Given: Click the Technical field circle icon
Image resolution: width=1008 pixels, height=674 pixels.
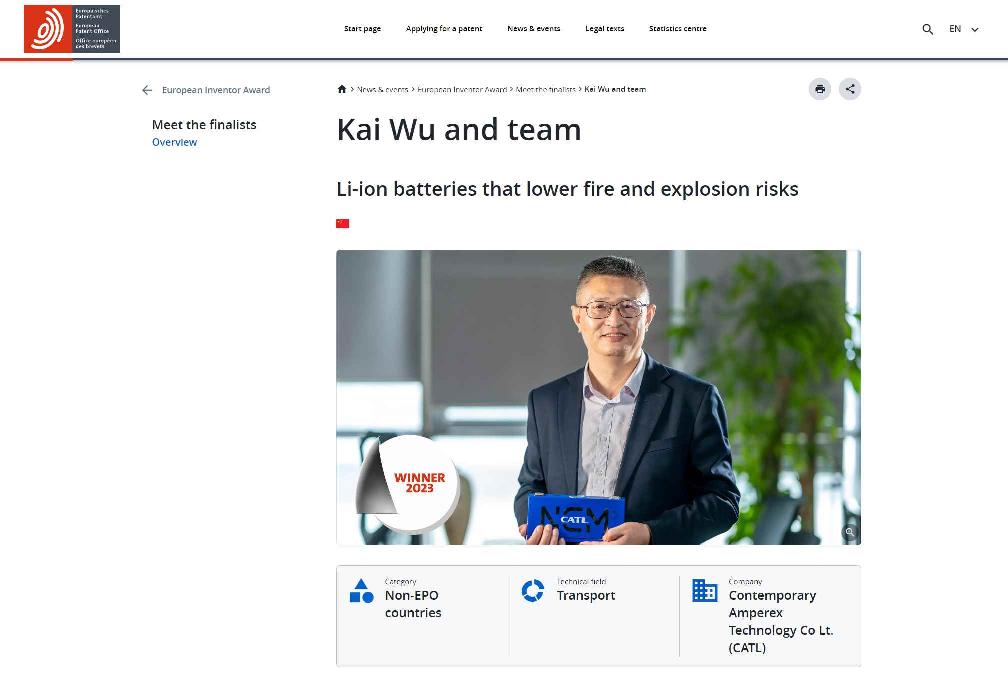Looking at the screenshot, I should pos(533,590).
